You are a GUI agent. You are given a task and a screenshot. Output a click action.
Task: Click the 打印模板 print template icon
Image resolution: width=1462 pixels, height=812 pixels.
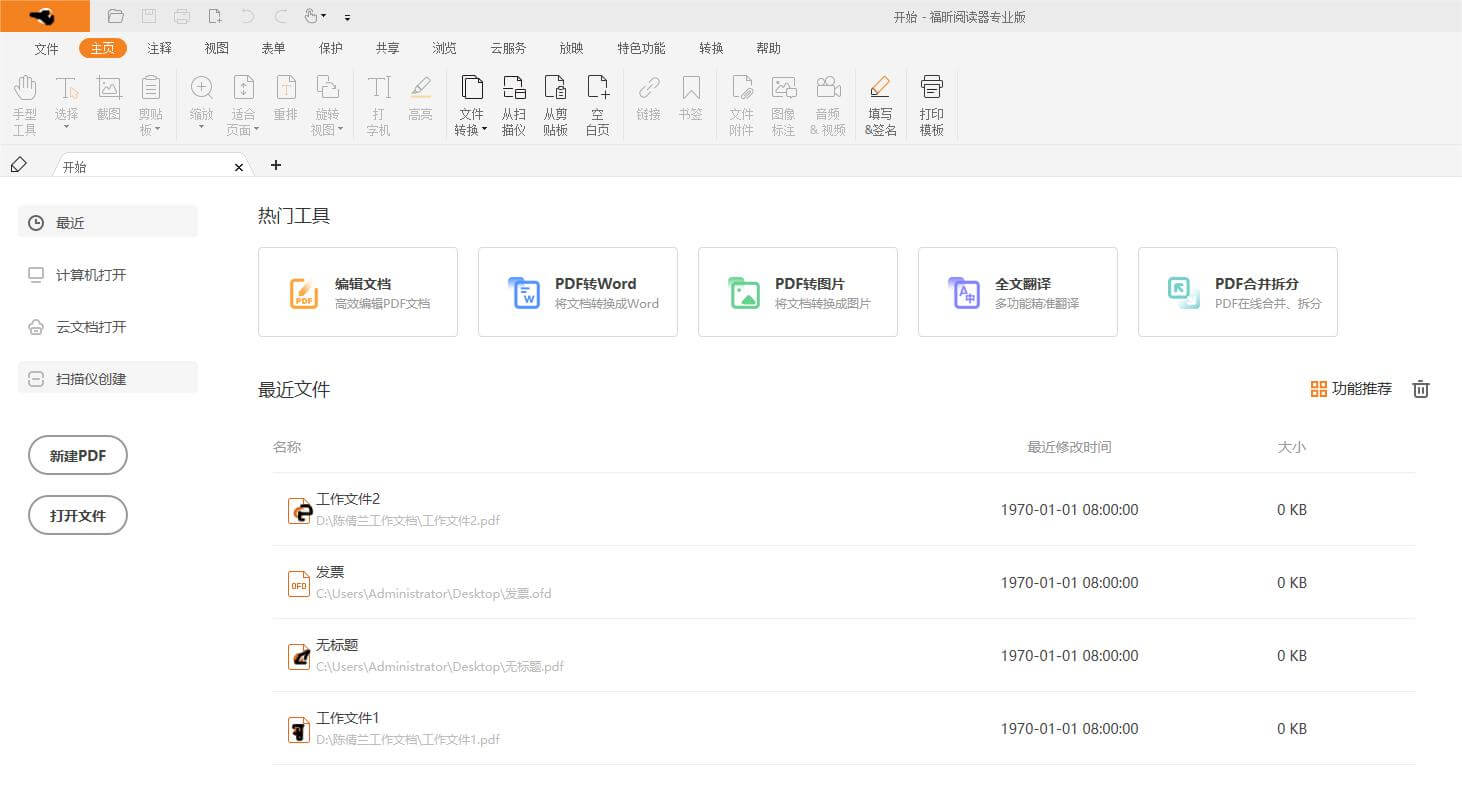pos(931,105)
